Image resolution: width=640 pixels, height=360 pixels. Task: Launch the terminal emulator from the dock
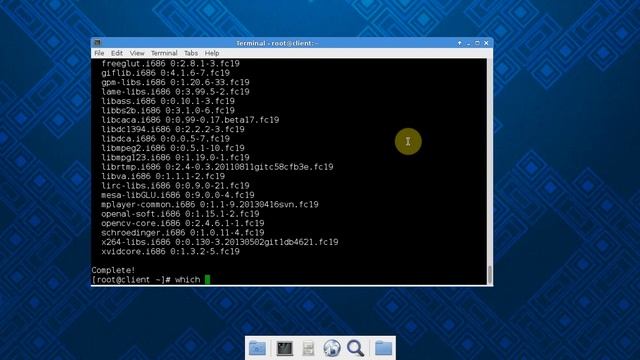(x=284, y=348)
